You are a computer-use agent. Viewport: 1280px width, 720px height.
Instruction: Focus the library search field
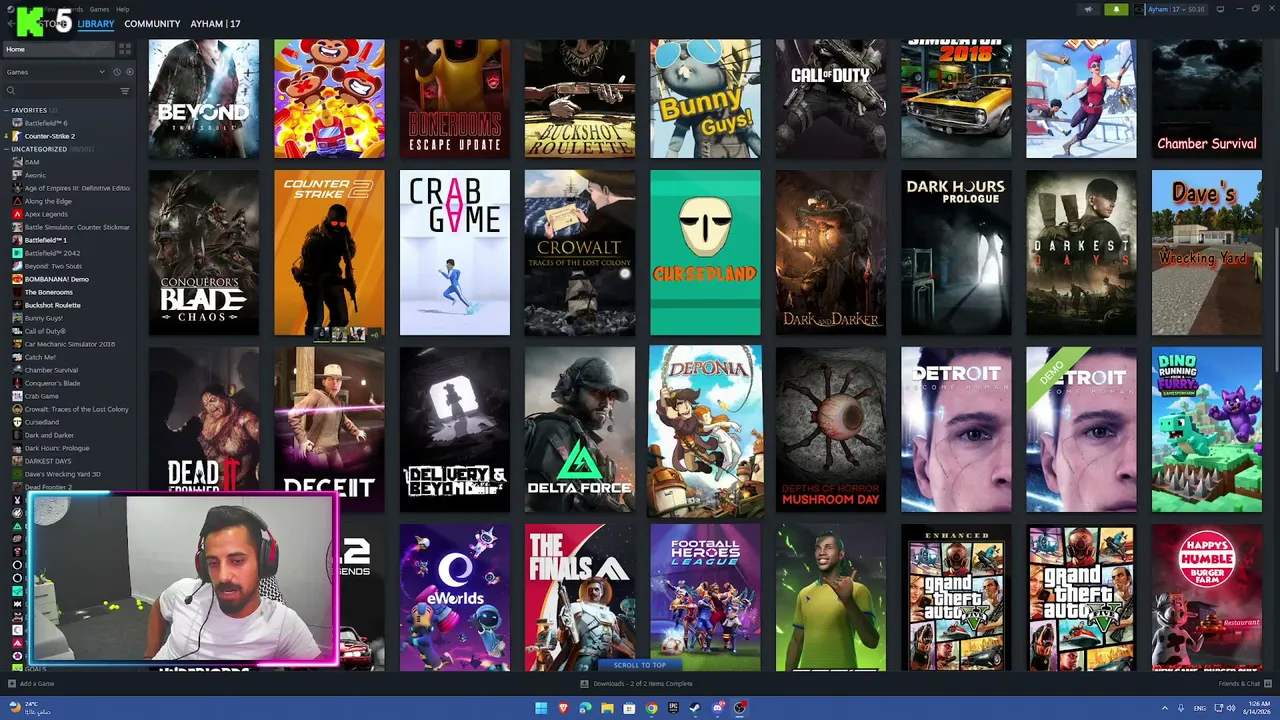[67, 91]
